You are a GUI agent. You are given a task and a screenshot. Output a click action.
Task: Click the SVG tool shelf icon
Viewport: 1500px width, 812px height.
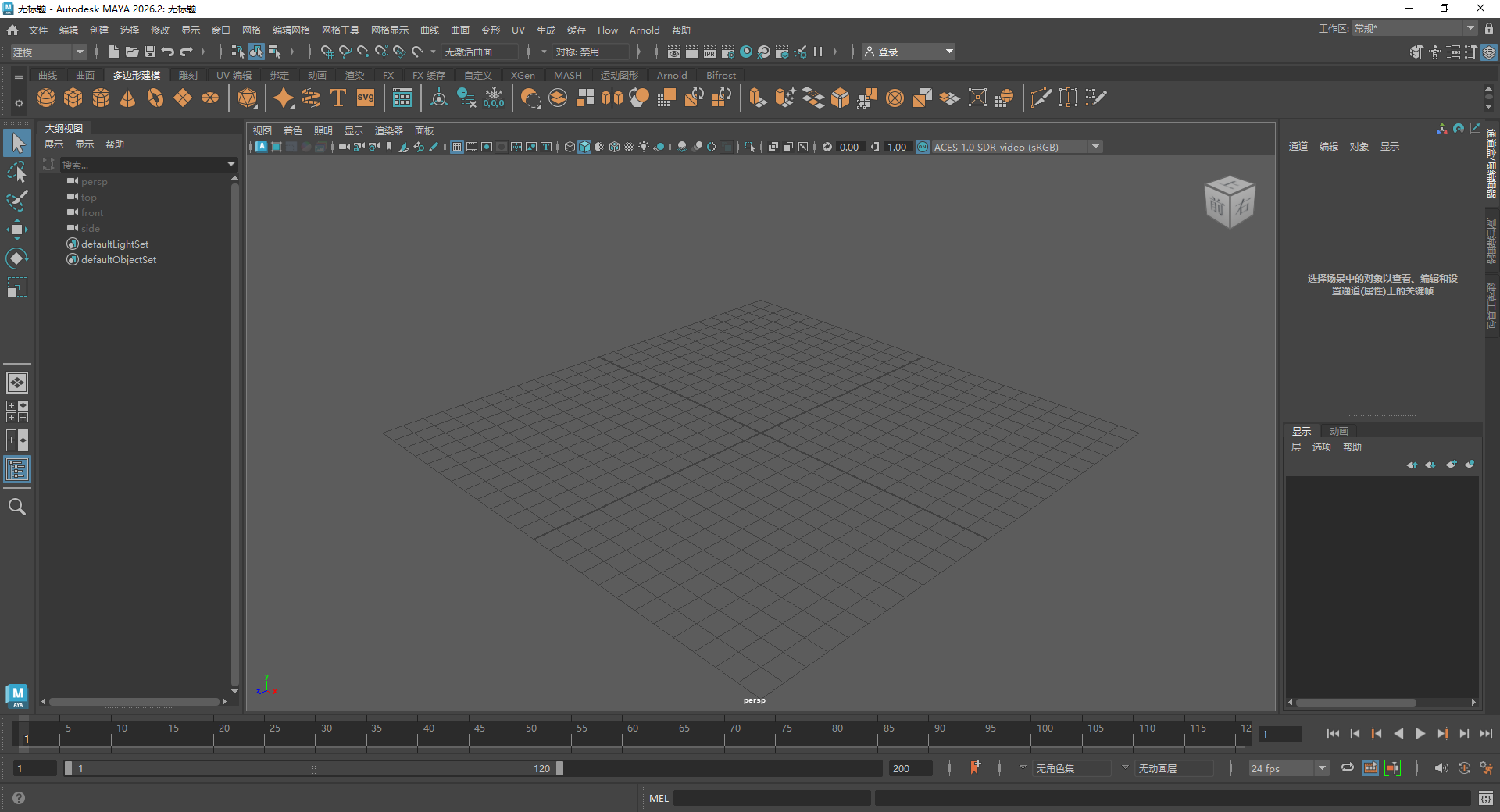click(x=366, y=98)
